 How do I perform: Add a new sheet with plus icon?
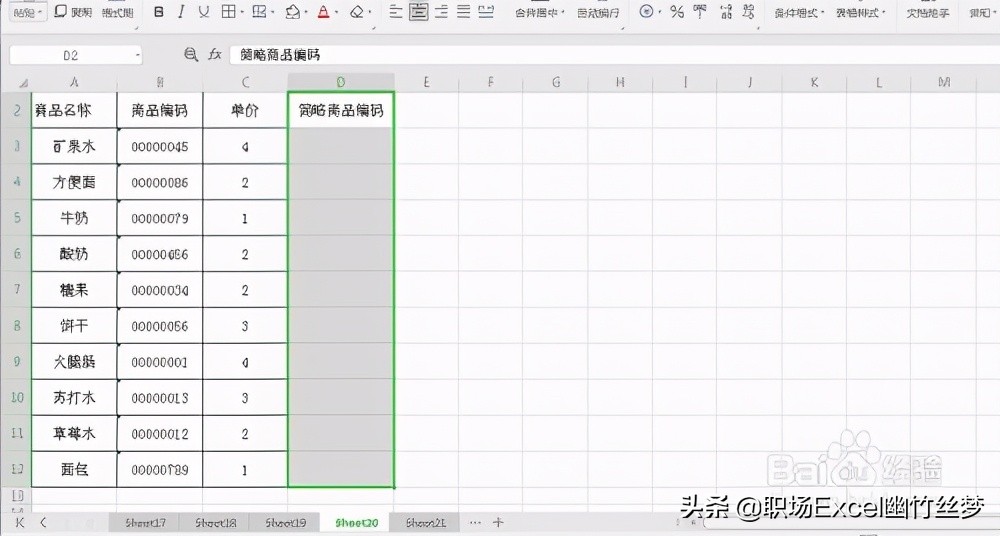pos(499,523)
